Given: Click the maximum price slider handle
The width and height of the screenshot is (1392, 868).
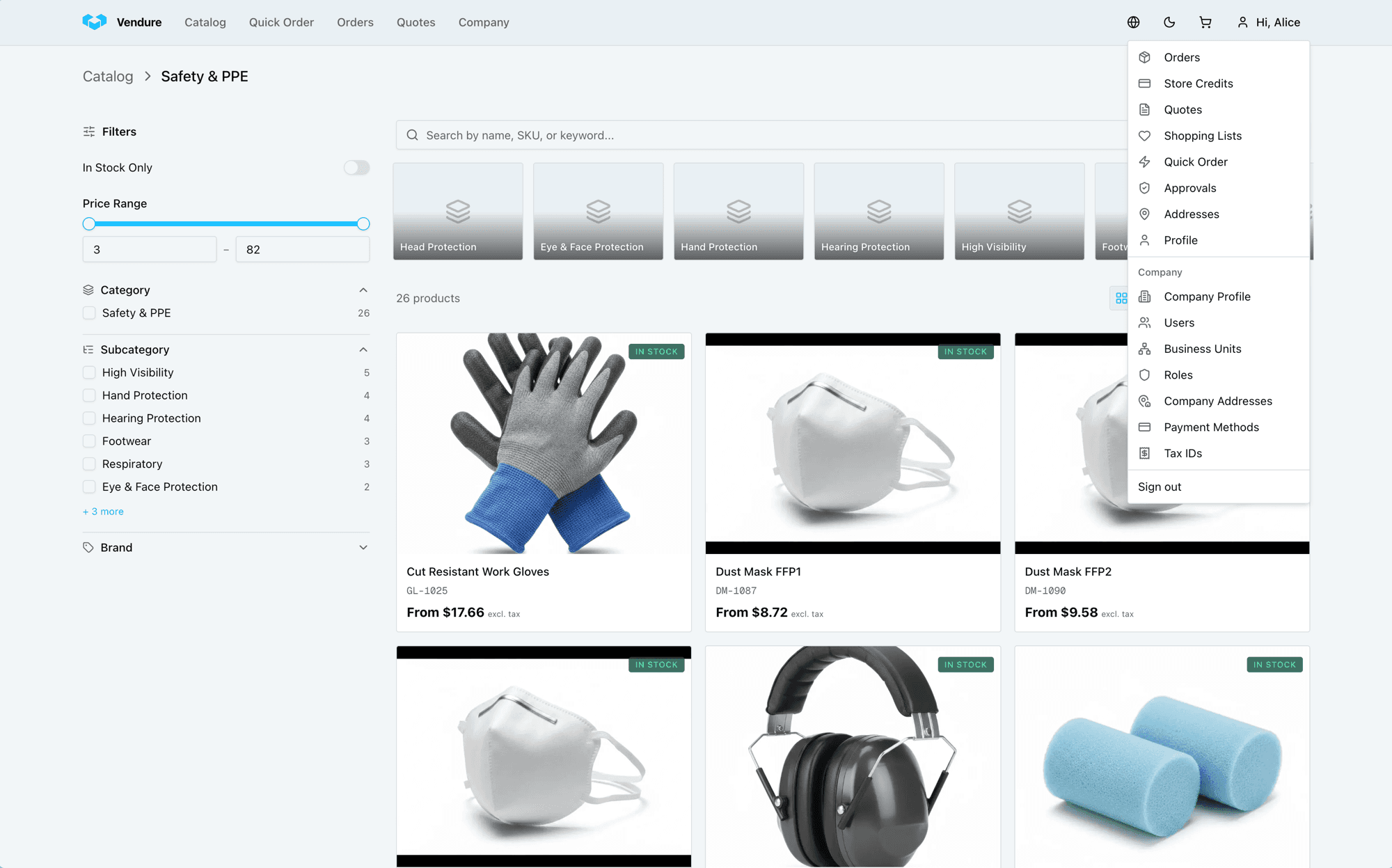Looking at the screenshot, I should (363, 224).
